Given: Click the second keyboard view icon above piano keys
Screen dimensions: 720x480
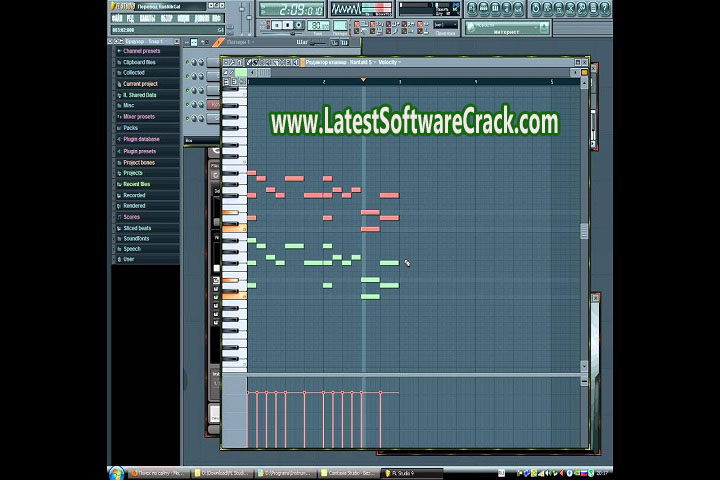Looking at the screenshot, I should (x=234, y=82).
